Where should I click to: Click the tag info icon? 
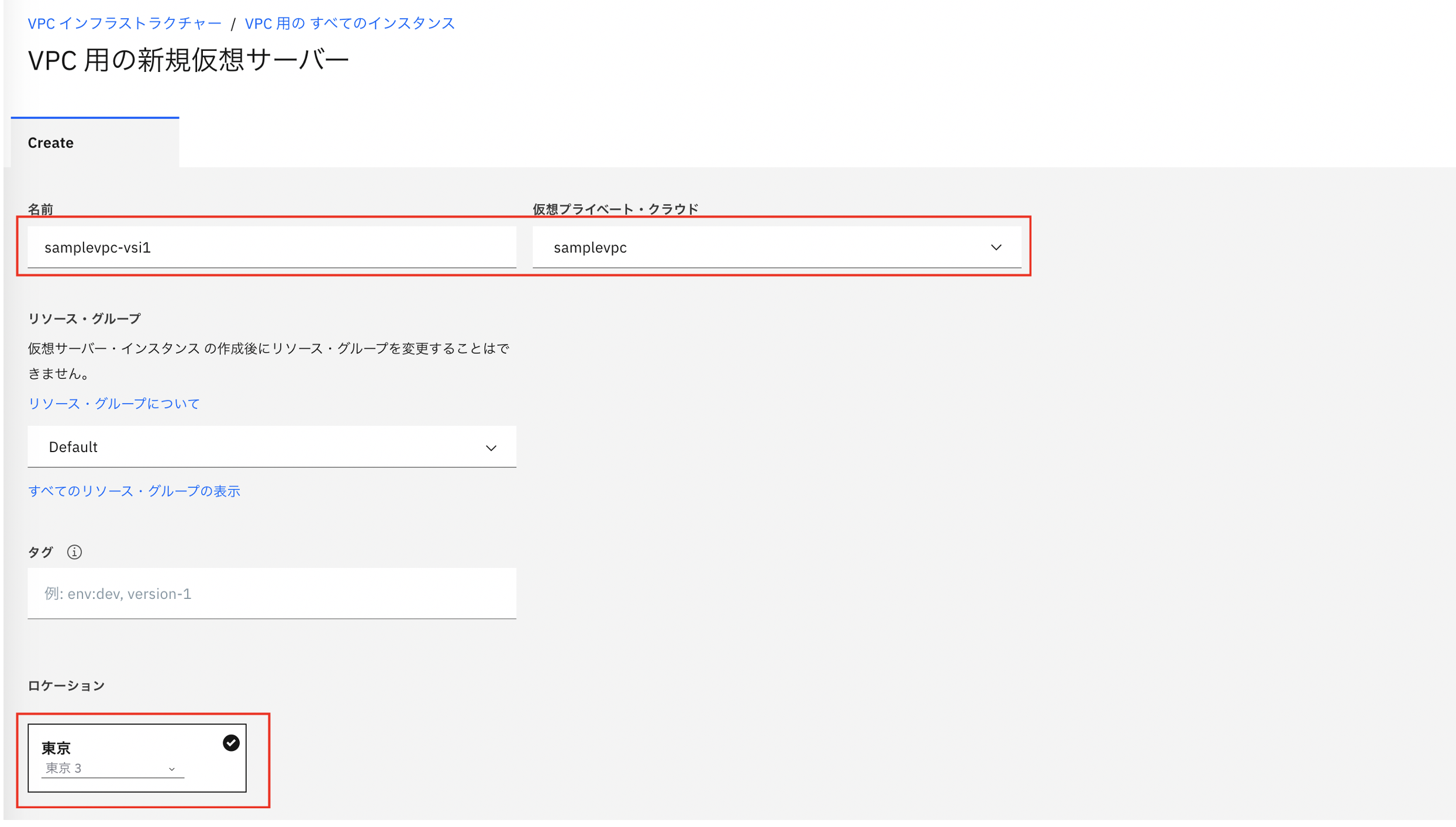[74, 552]
